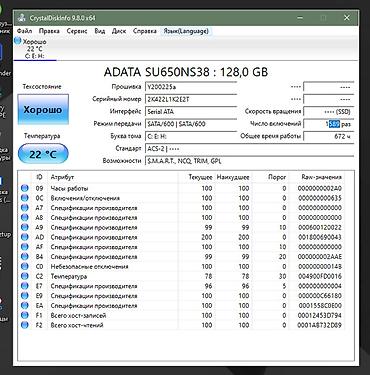Select the Часы работы attribute row
The width and height of the screenshot is (370, 375).
pyautogui.click(x=182, y=188)
